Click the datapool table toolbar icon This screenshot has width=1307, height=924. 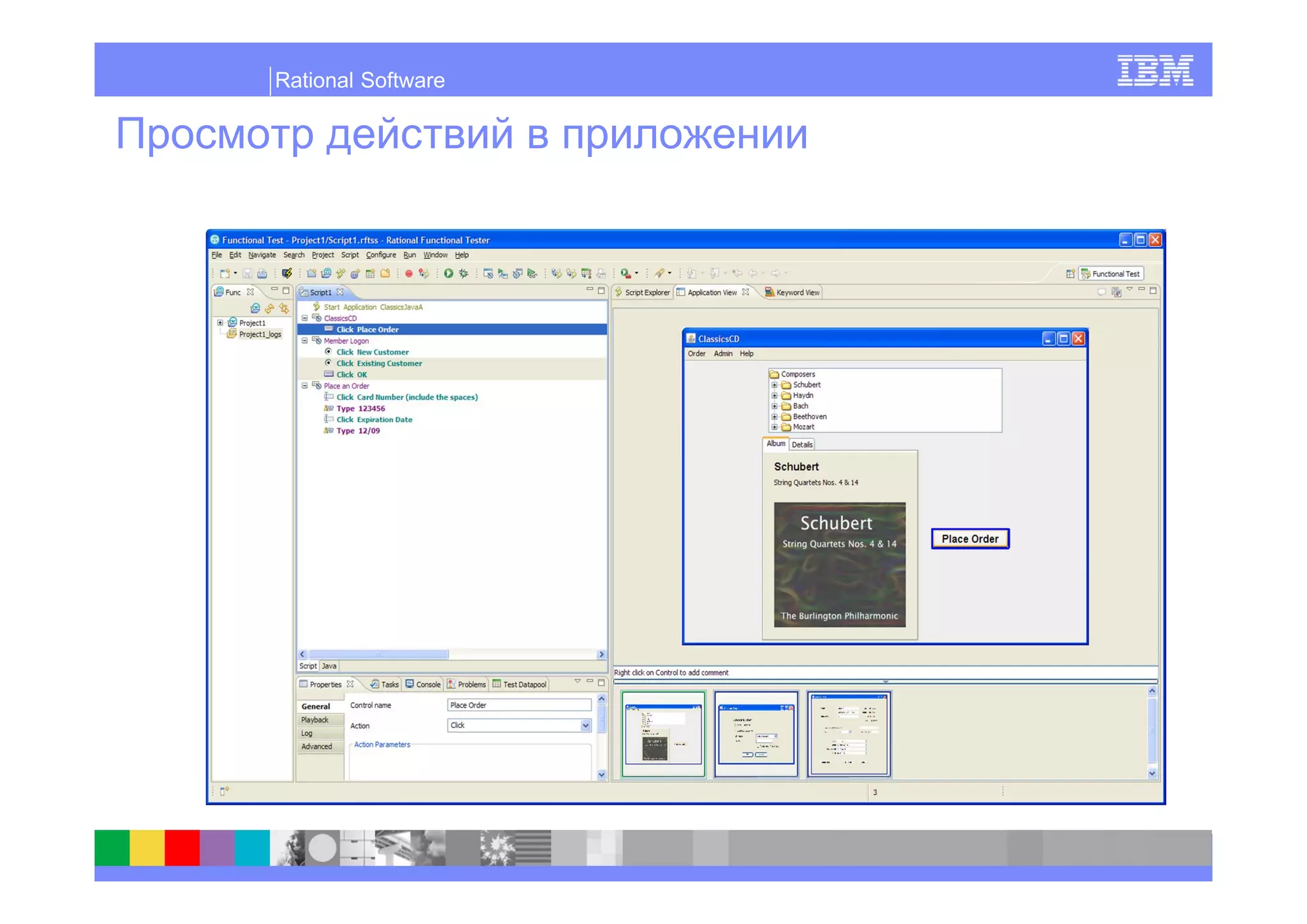click(370, 274)
